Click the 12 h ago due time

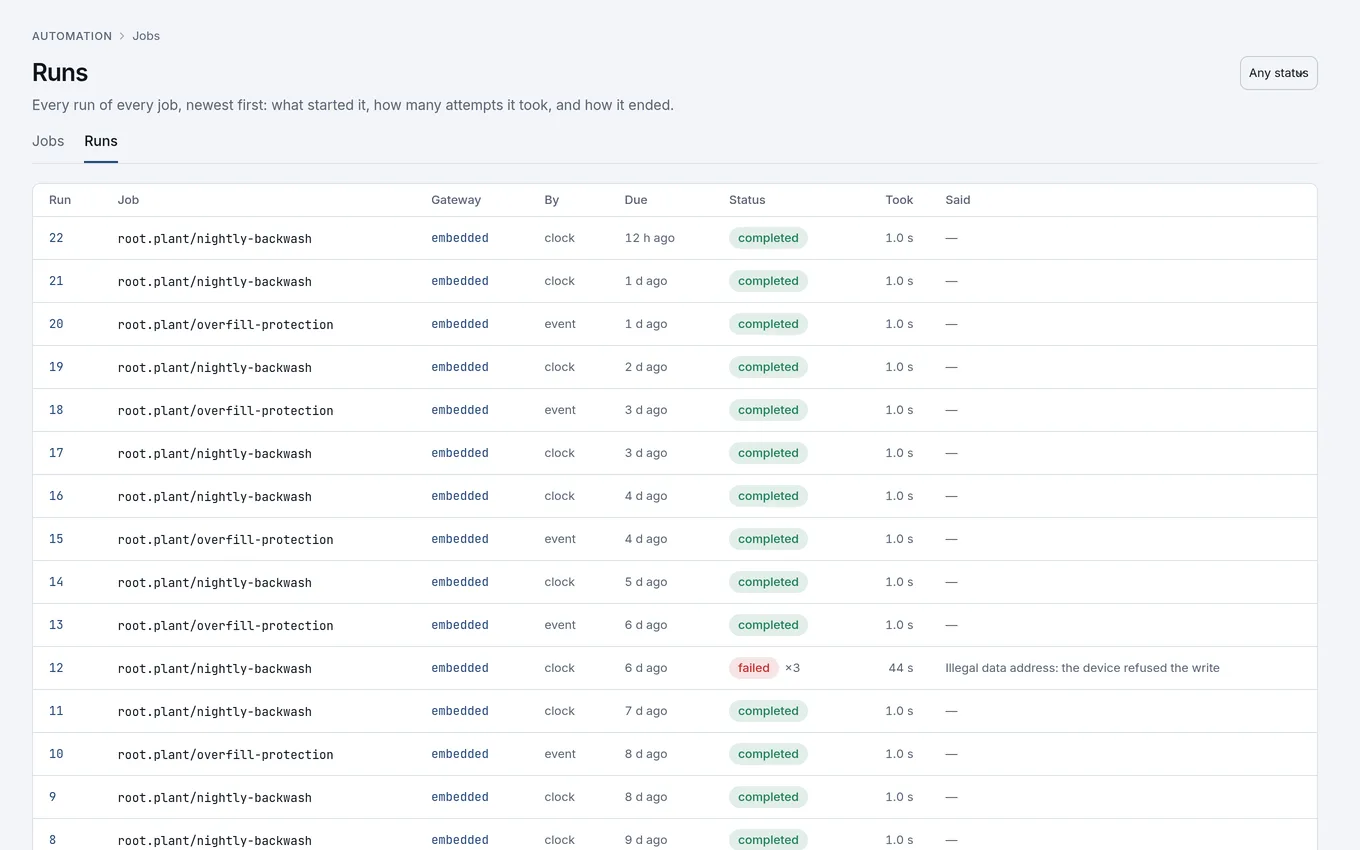click(650, 238)
